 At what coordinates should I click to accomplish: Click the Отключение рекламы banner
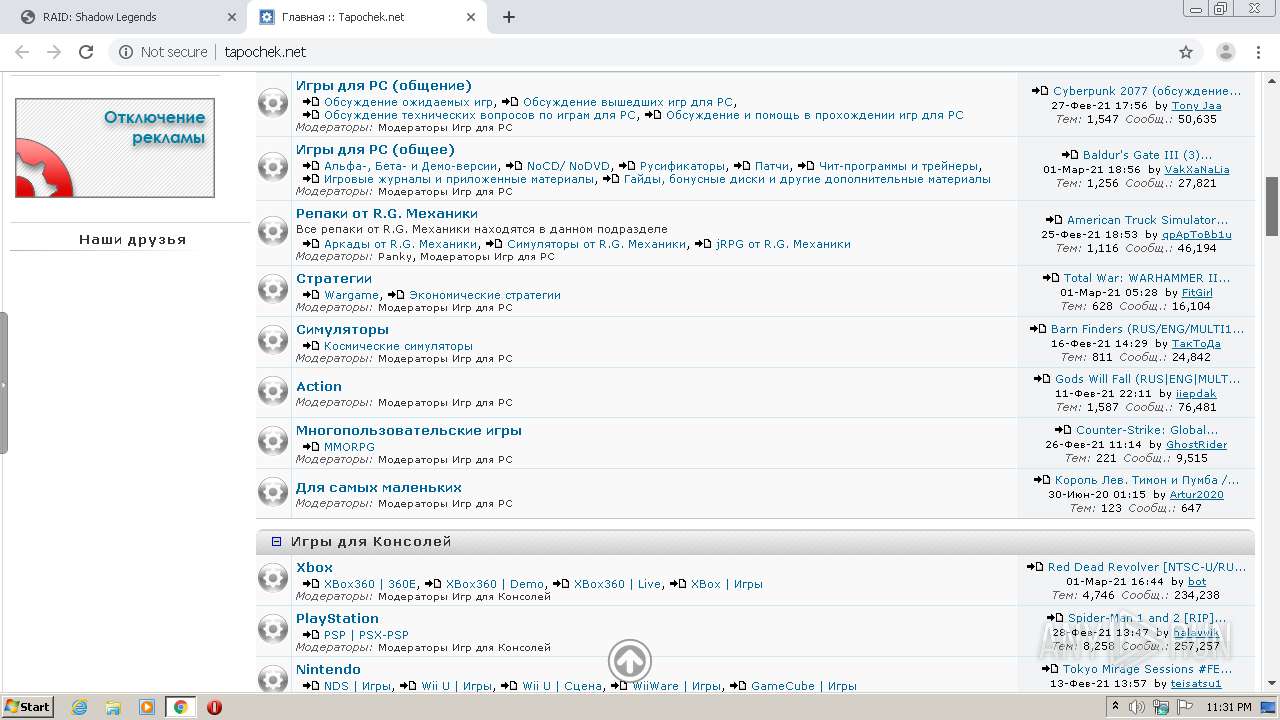(x=115, y=148)
